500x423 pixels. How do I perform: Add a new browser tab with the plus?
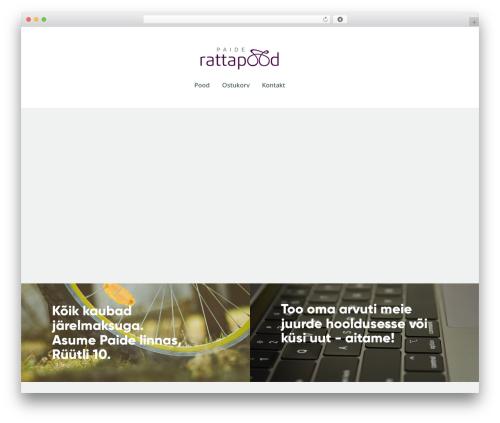coord(474,22)
